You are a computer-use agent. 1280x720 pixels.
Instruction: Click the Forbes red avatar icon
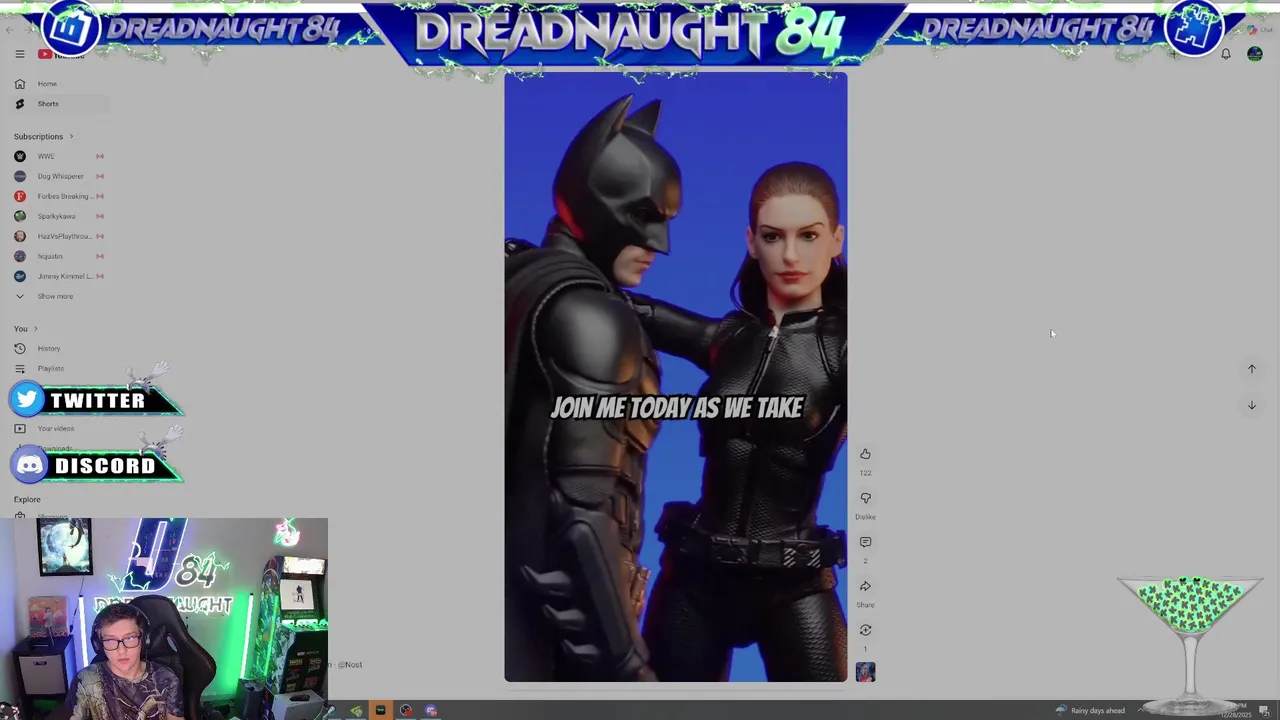[x=20, y=196]
